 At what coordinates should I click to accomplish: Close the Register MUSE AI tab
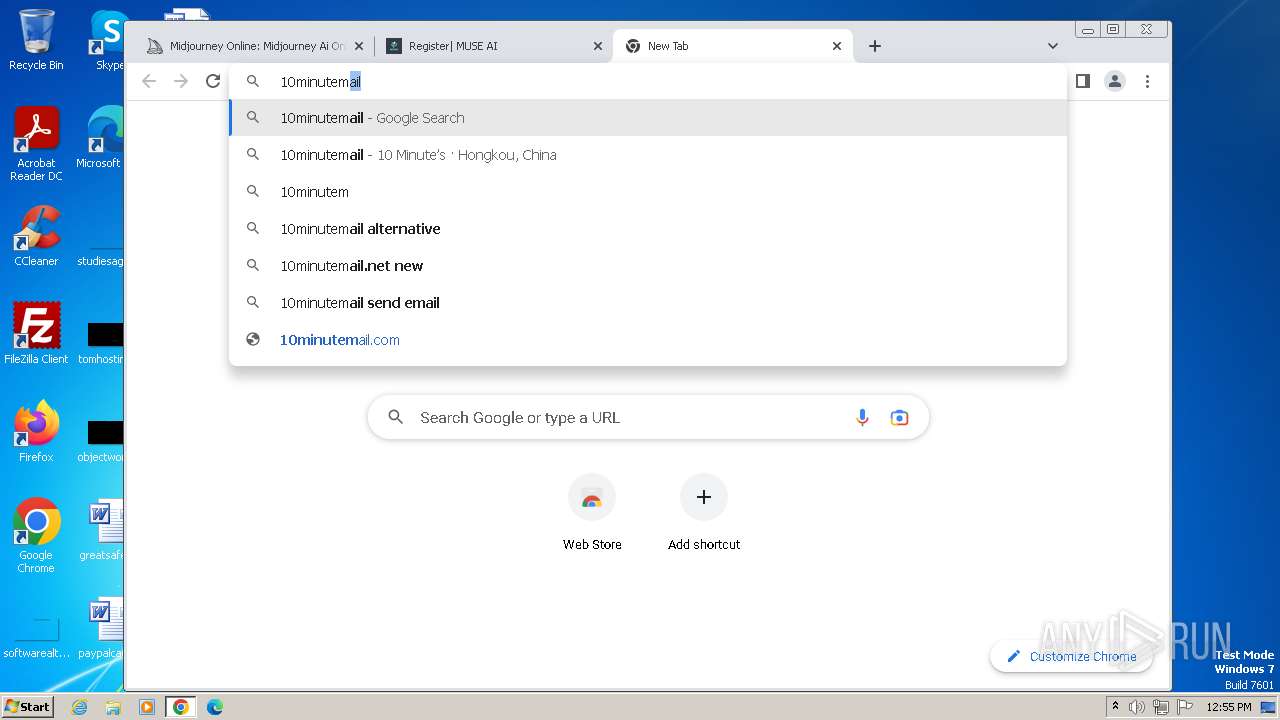[x=598, y=46]
